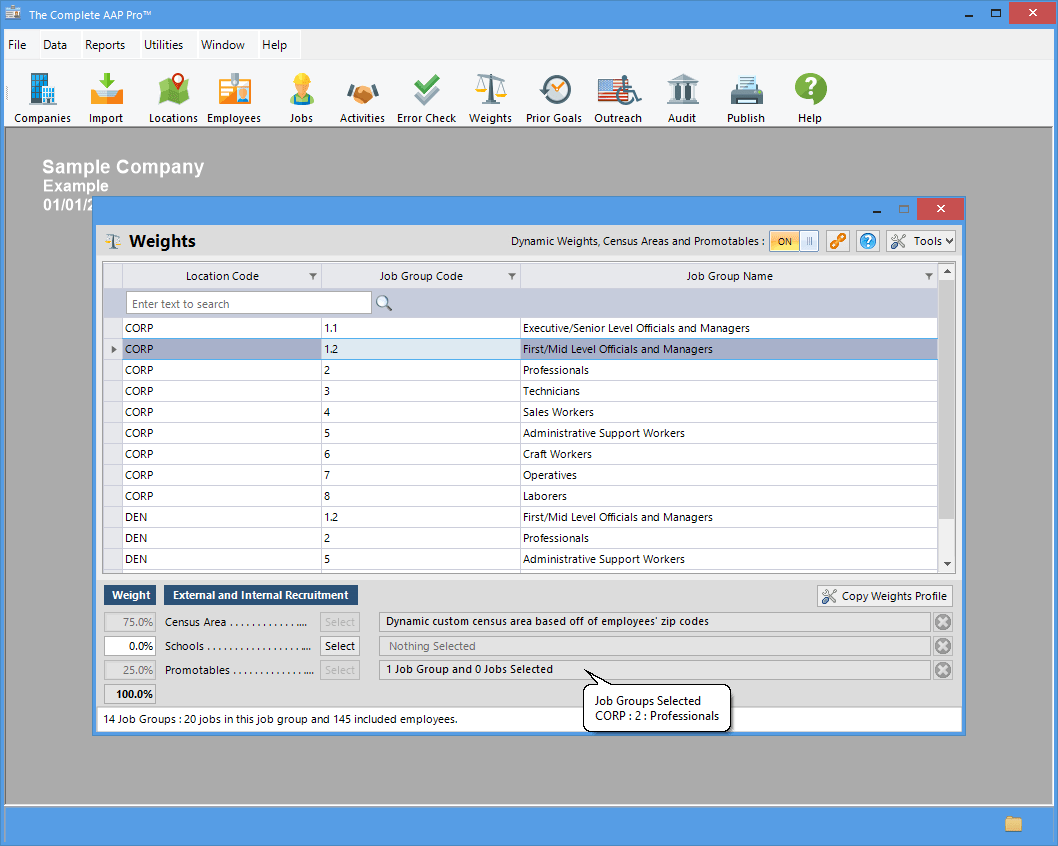Open the File menu
This screenshot has width=1058, height=846.
18,45
